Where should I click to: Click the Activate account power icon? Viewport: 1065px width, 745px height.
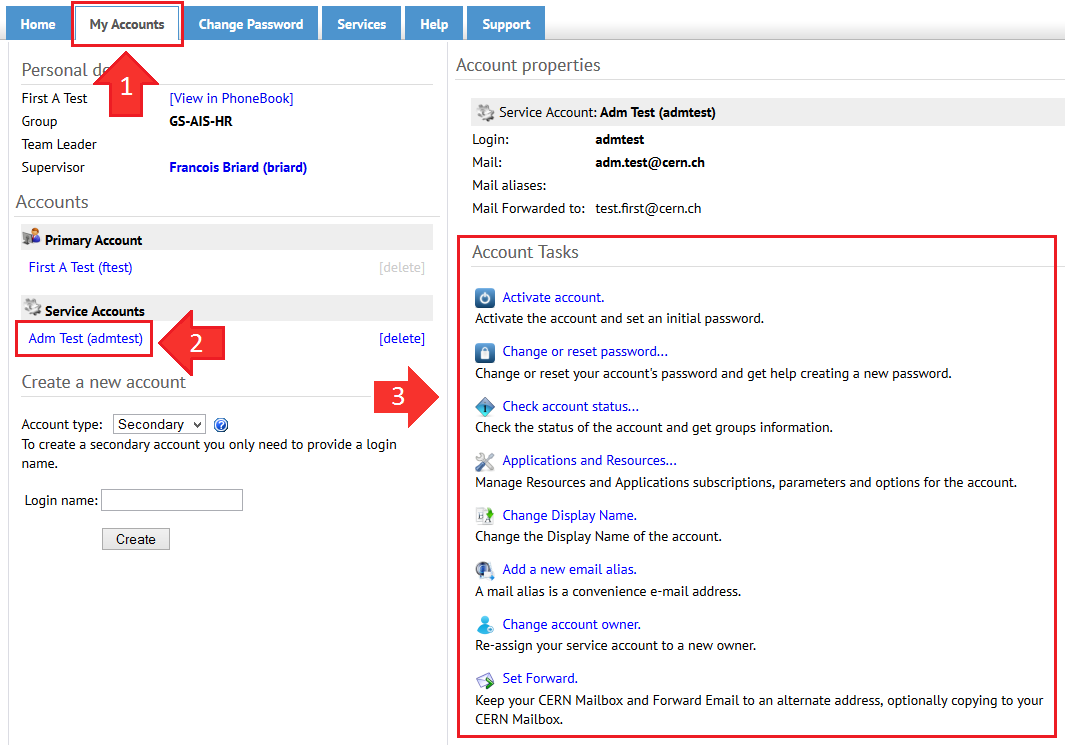click(x=485, y=297)
